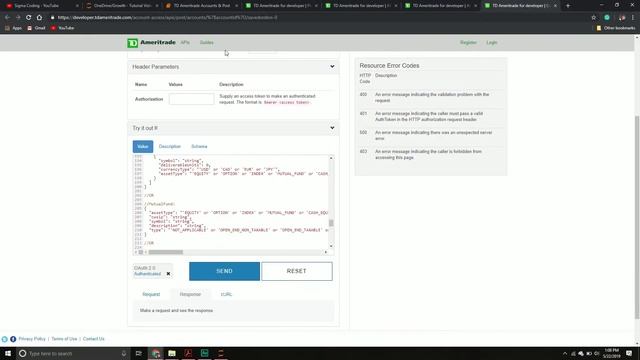640x360 pixels.
Task: Open File Explorer from the taskbar
Action: 172,353
